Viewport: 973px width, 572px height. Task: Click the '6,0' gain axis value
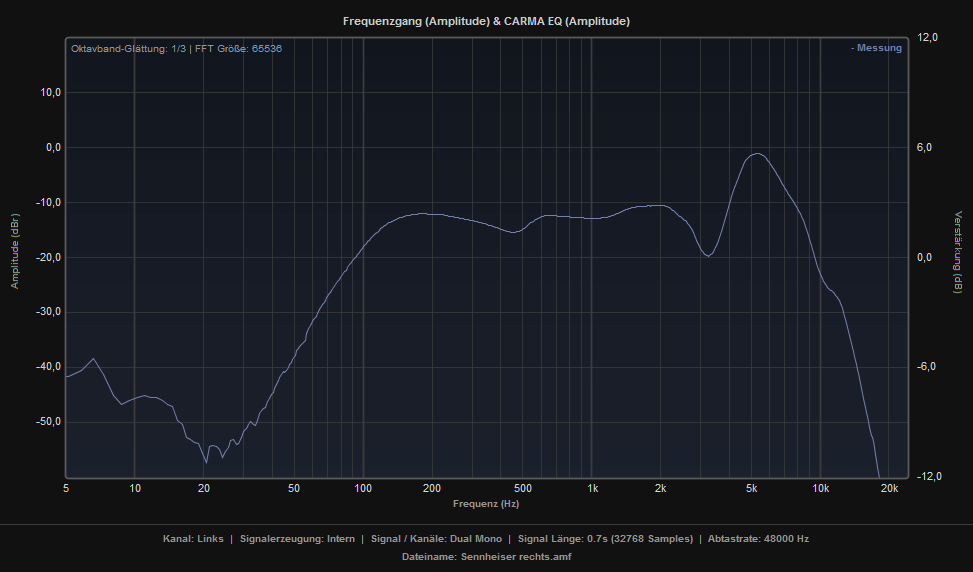[x=925, y=148]
